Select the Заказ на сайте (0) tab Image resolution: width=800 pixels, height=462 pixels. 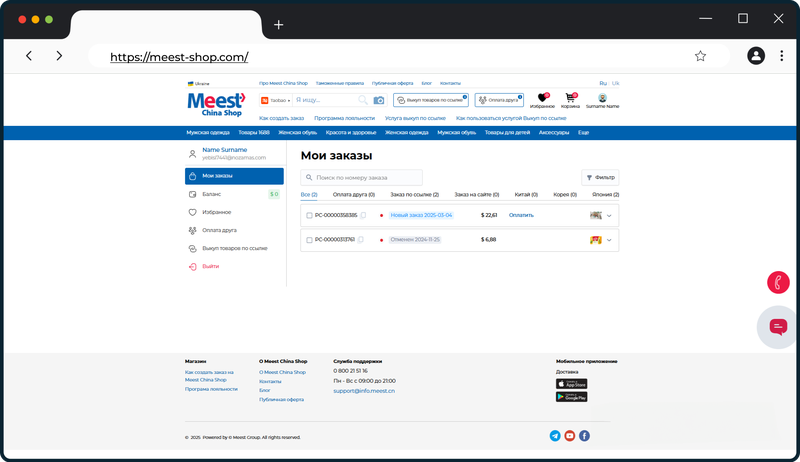tap(477, 195)
